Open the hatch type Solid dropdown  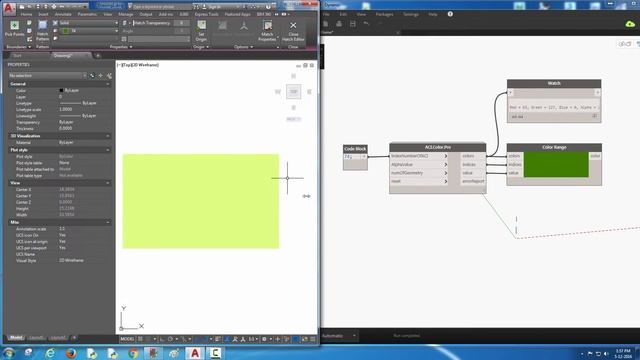pyautogui.click(x=88, y=23)
